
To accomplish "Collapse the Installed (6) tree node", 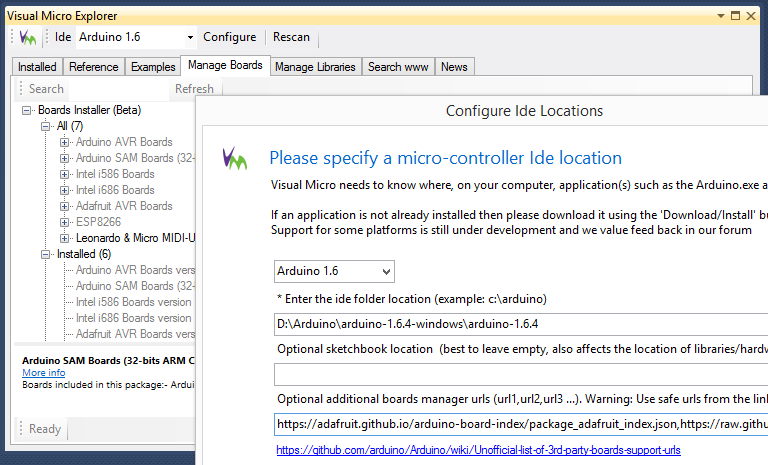I will tap(46, 254).
